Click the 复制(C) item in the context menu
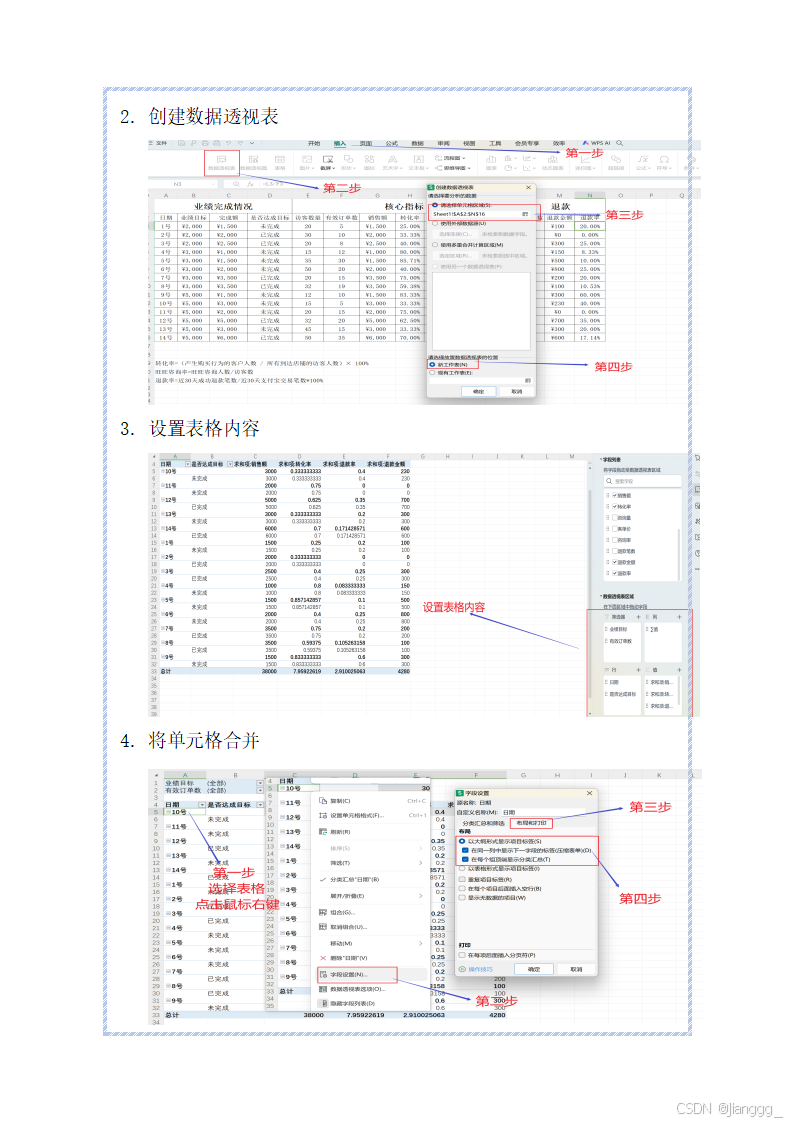The width and height of the screenshot is (793, 1122). 372,801
